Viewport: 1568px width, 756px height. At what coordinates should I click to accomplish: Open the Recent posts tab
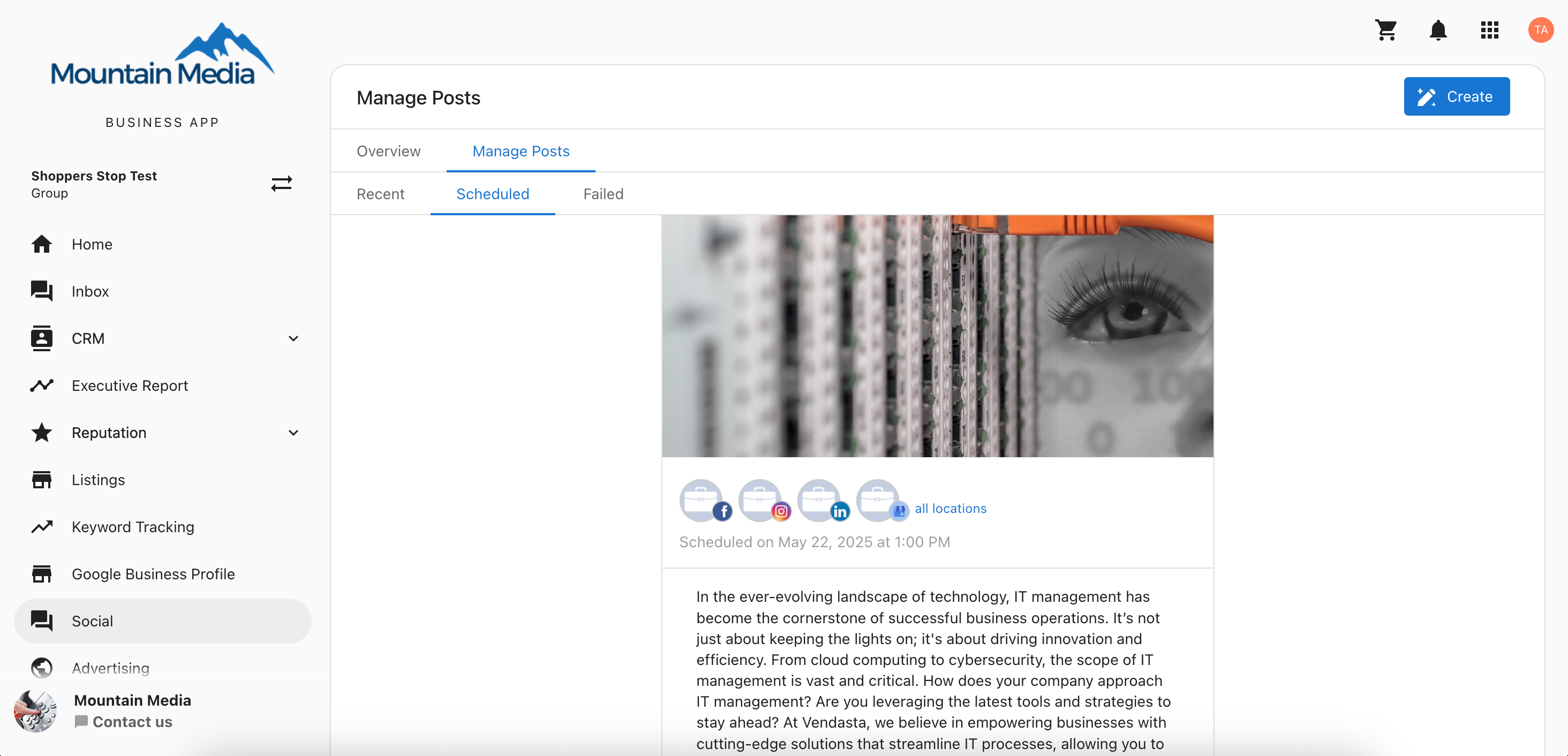click(380, 194)
